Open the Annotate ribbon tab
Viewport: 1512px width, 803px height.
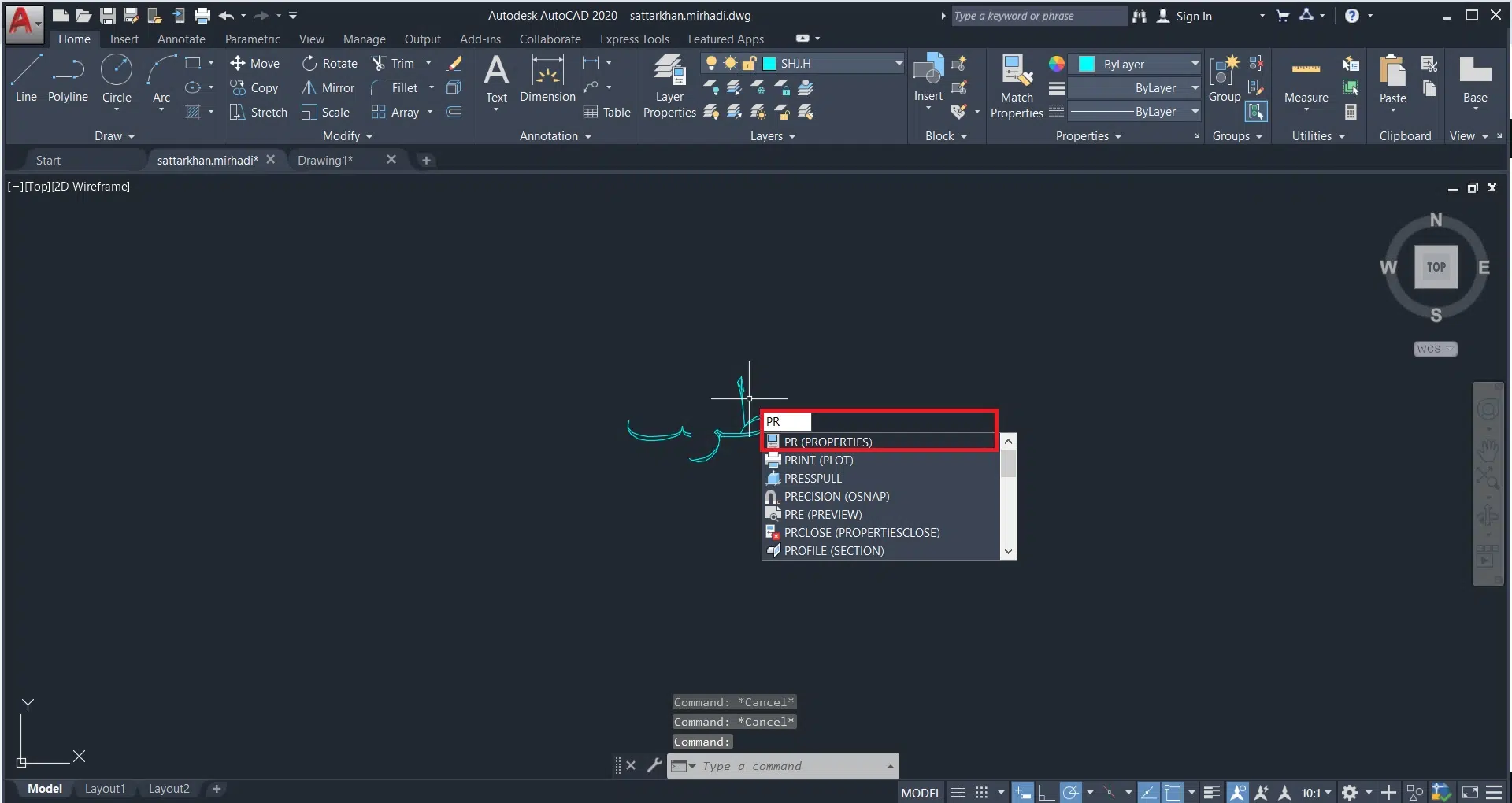tap(181, 39)
